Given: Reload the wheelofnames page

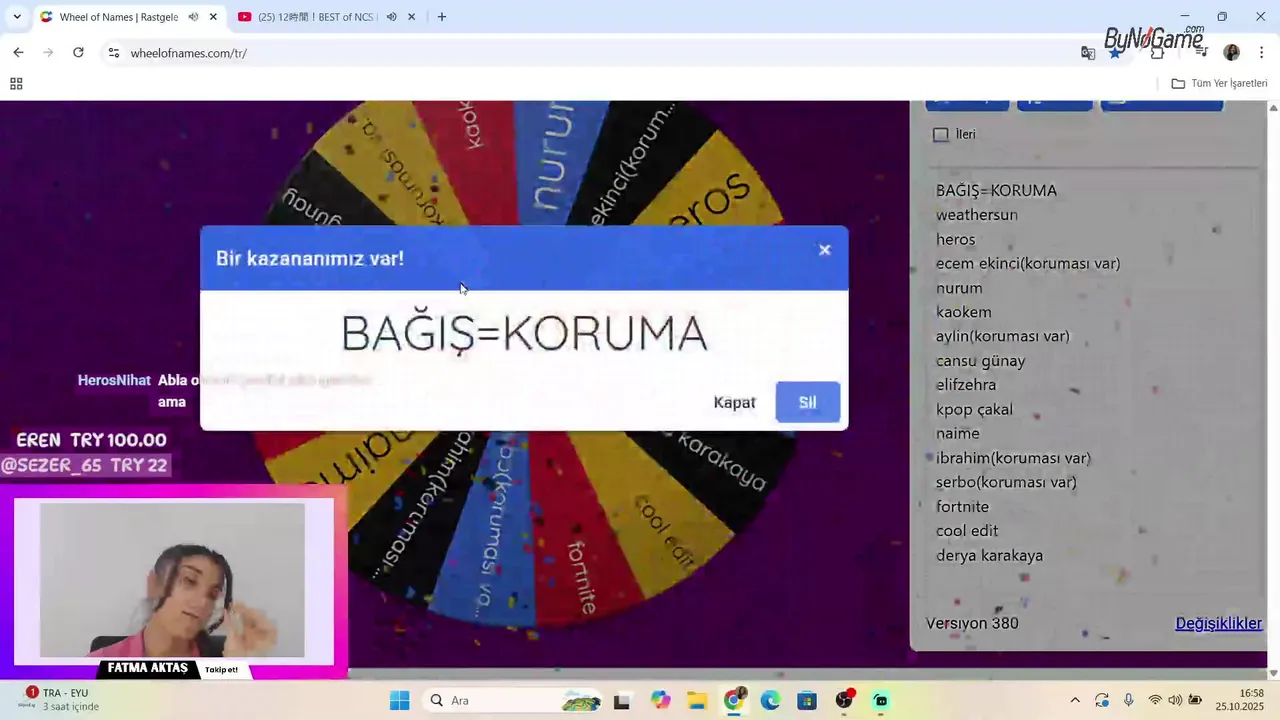Looking at the screenshot, I should [78, 52].
